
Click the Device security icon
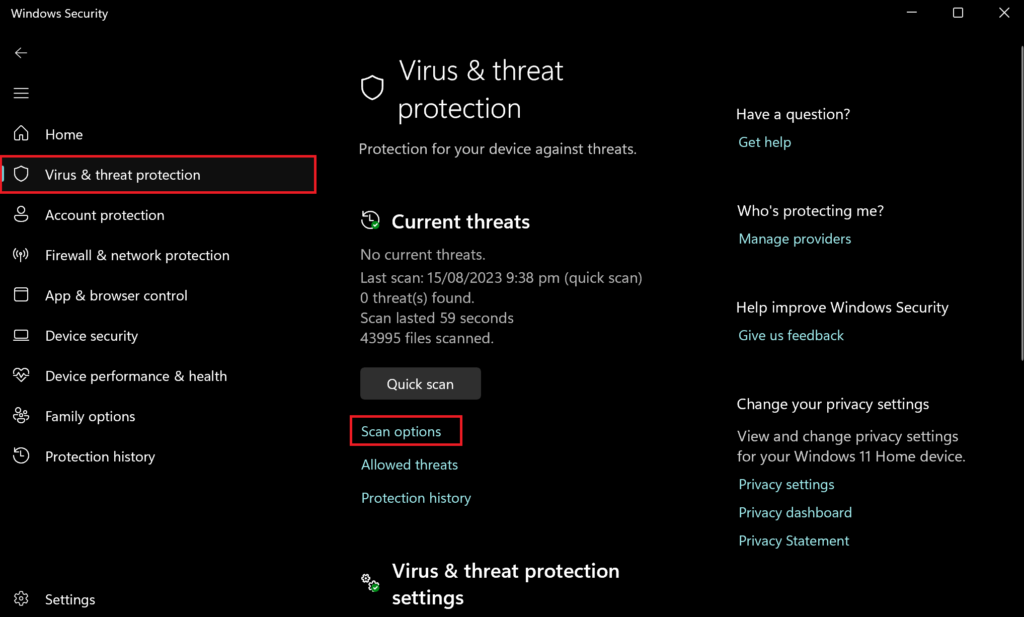pyautogui.click(x=21, y=335)
